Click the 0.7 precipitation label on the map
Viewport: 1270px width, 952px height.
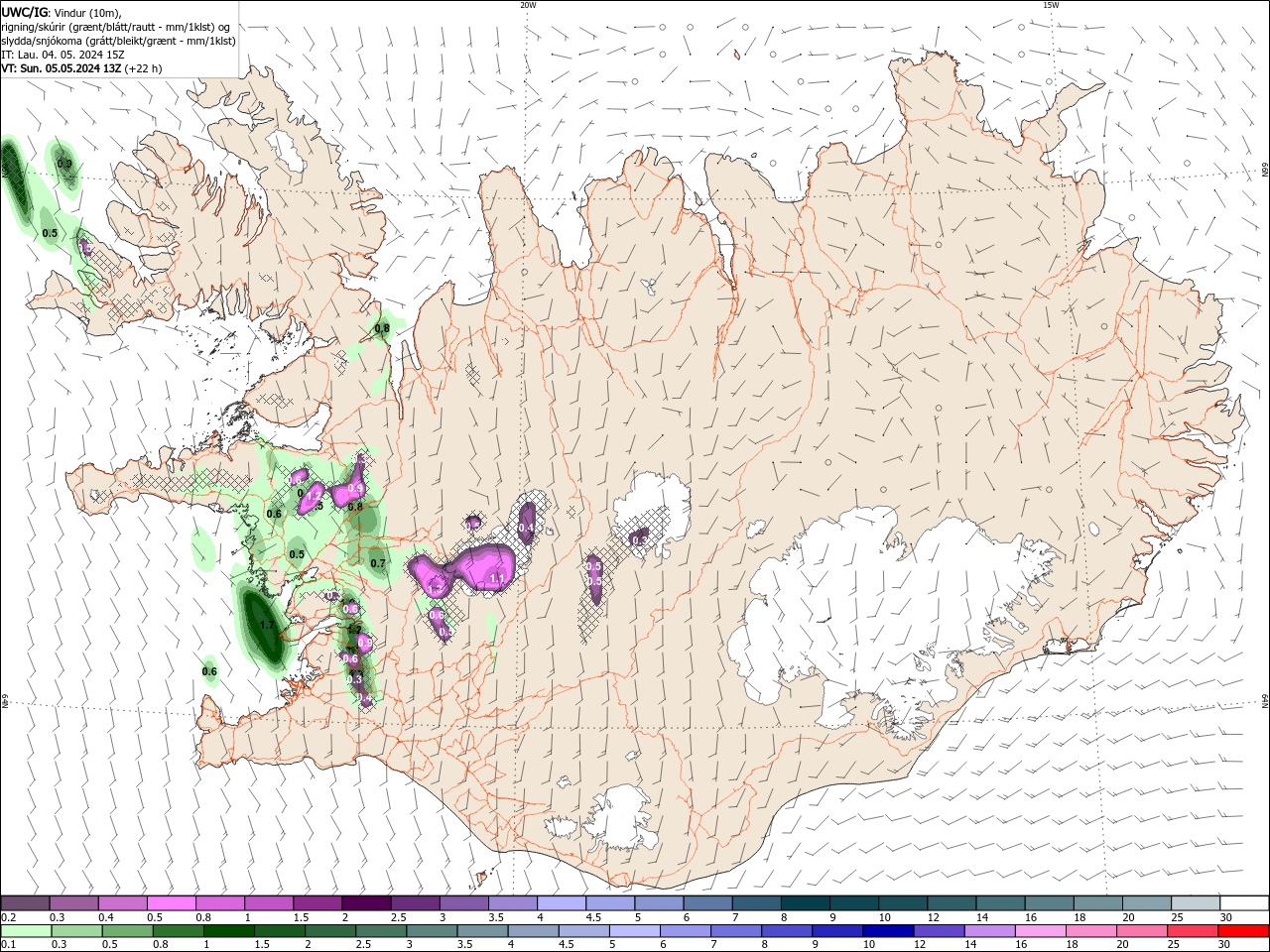tap(378, 563)
